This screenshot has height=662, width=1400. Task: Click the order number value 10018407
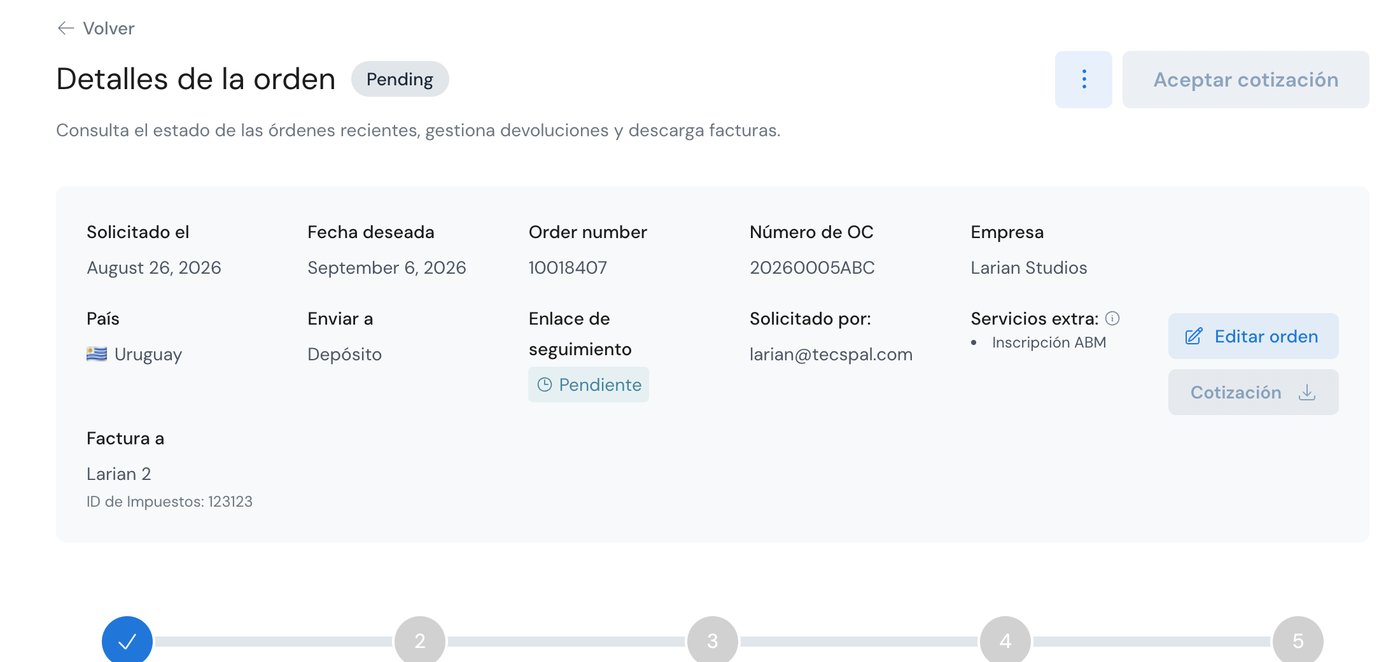(568, 268)
